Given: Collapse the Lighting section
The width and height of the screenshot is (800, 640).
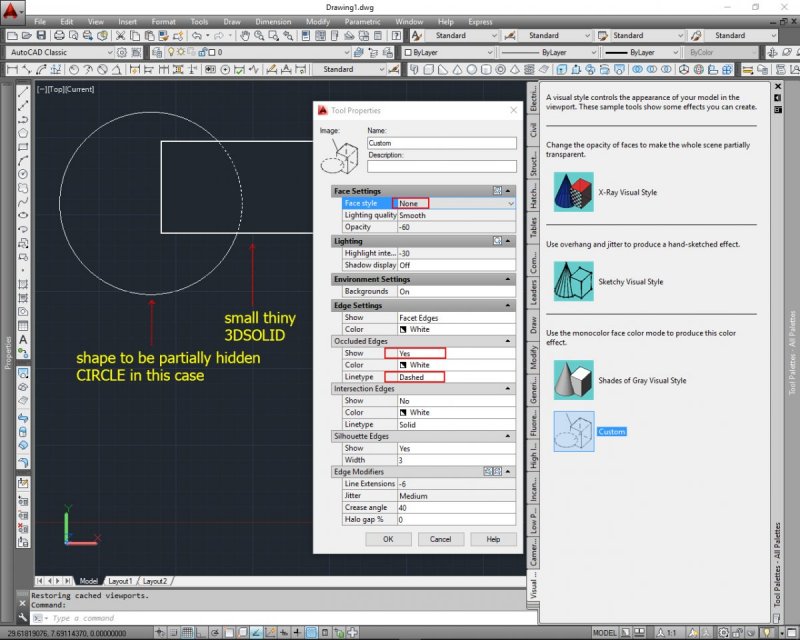Looking at the screenshot, I should coord(508,241).
